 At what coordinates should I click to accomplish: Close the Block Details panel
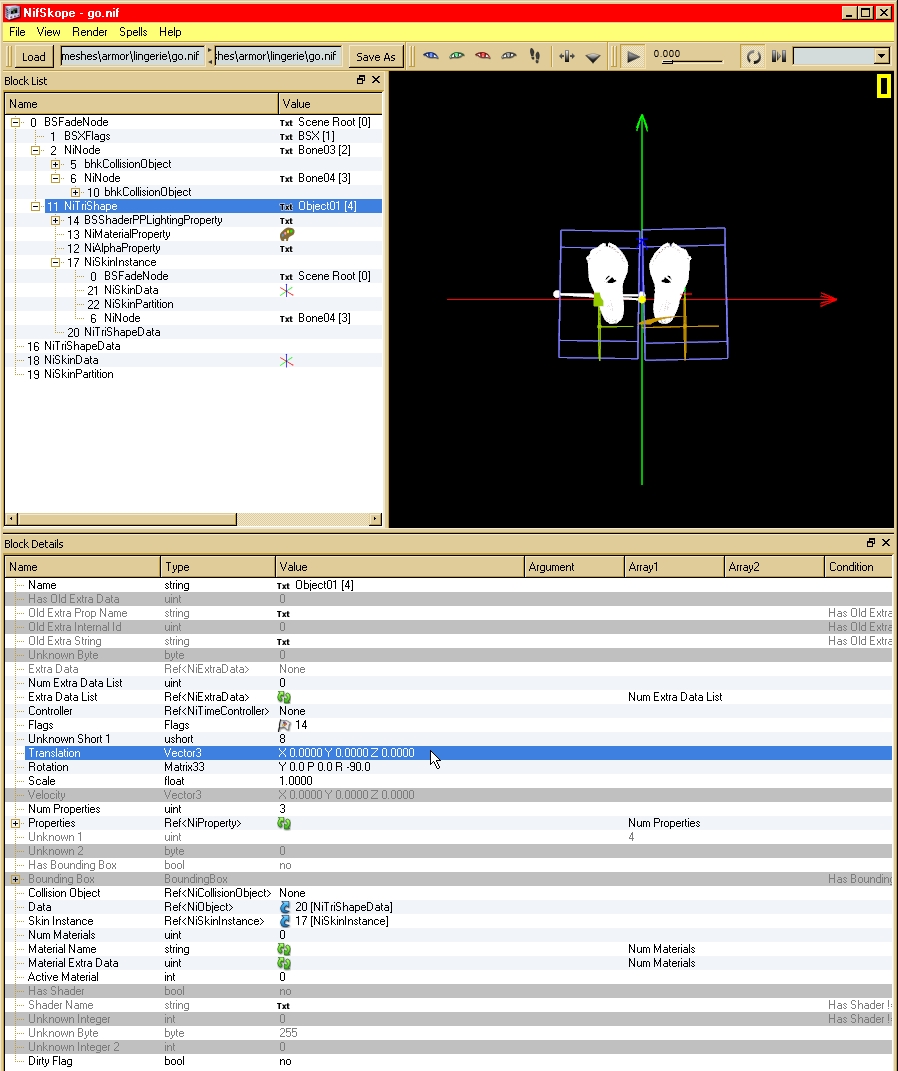coord(886,542)
